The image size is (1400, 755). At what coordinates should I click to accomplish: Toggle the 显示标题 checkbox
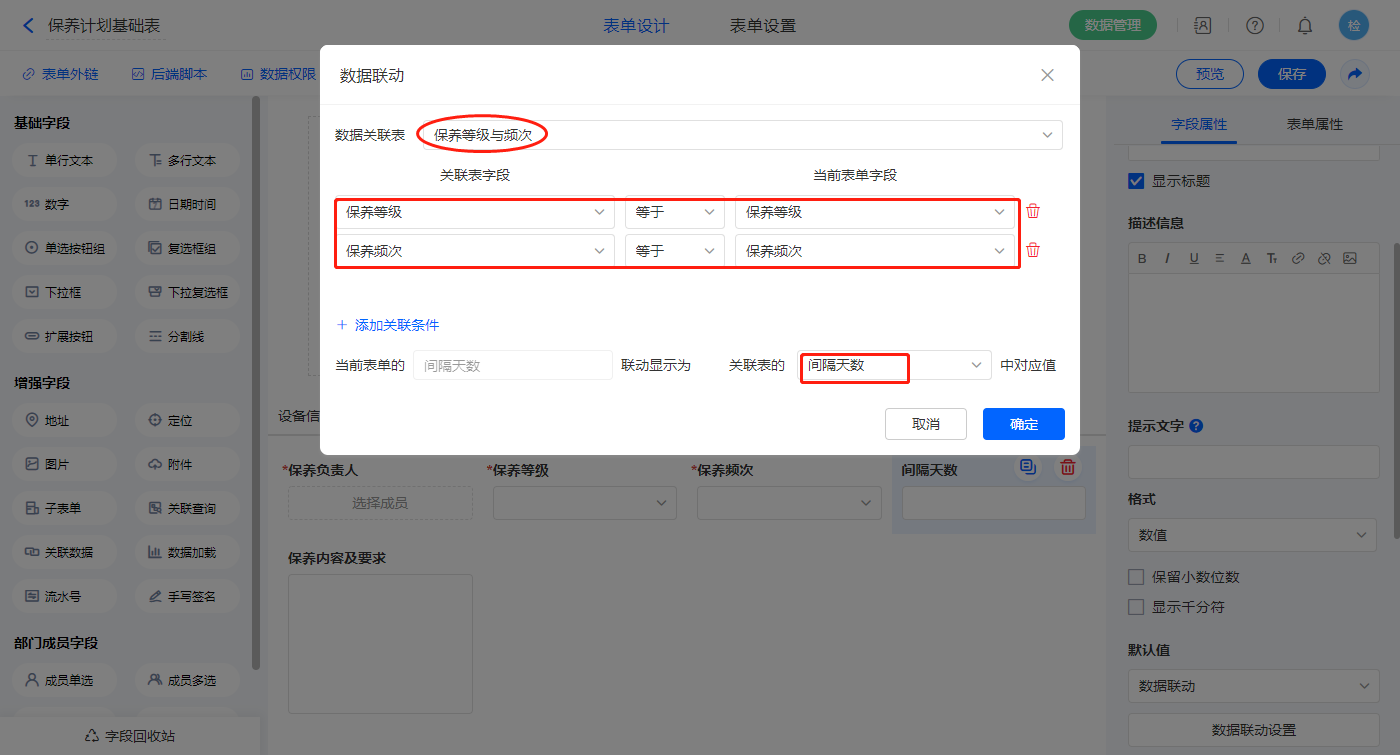pos(1136,181)
